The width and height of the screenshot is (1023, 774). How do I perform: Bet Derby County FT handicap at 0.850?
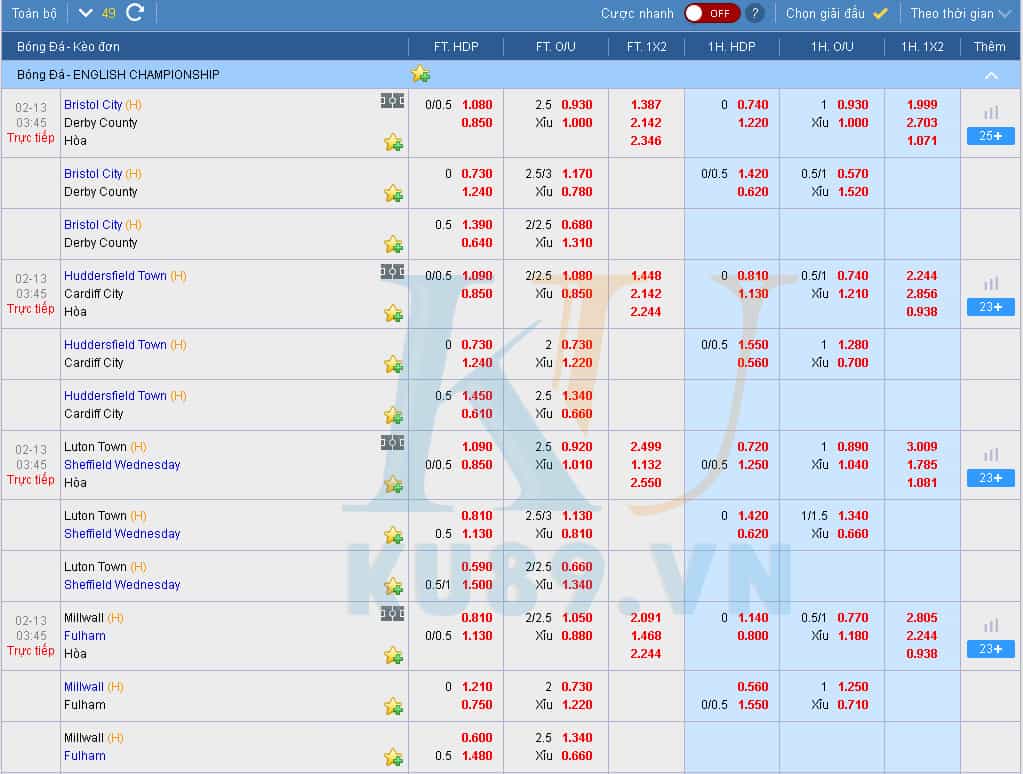477,123
